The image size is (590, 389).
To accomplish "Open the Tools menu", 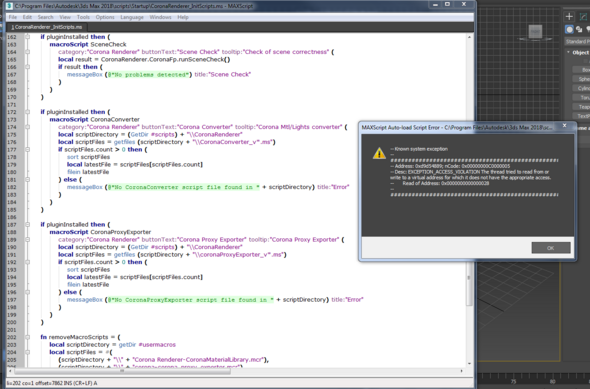I will [83, 17].
